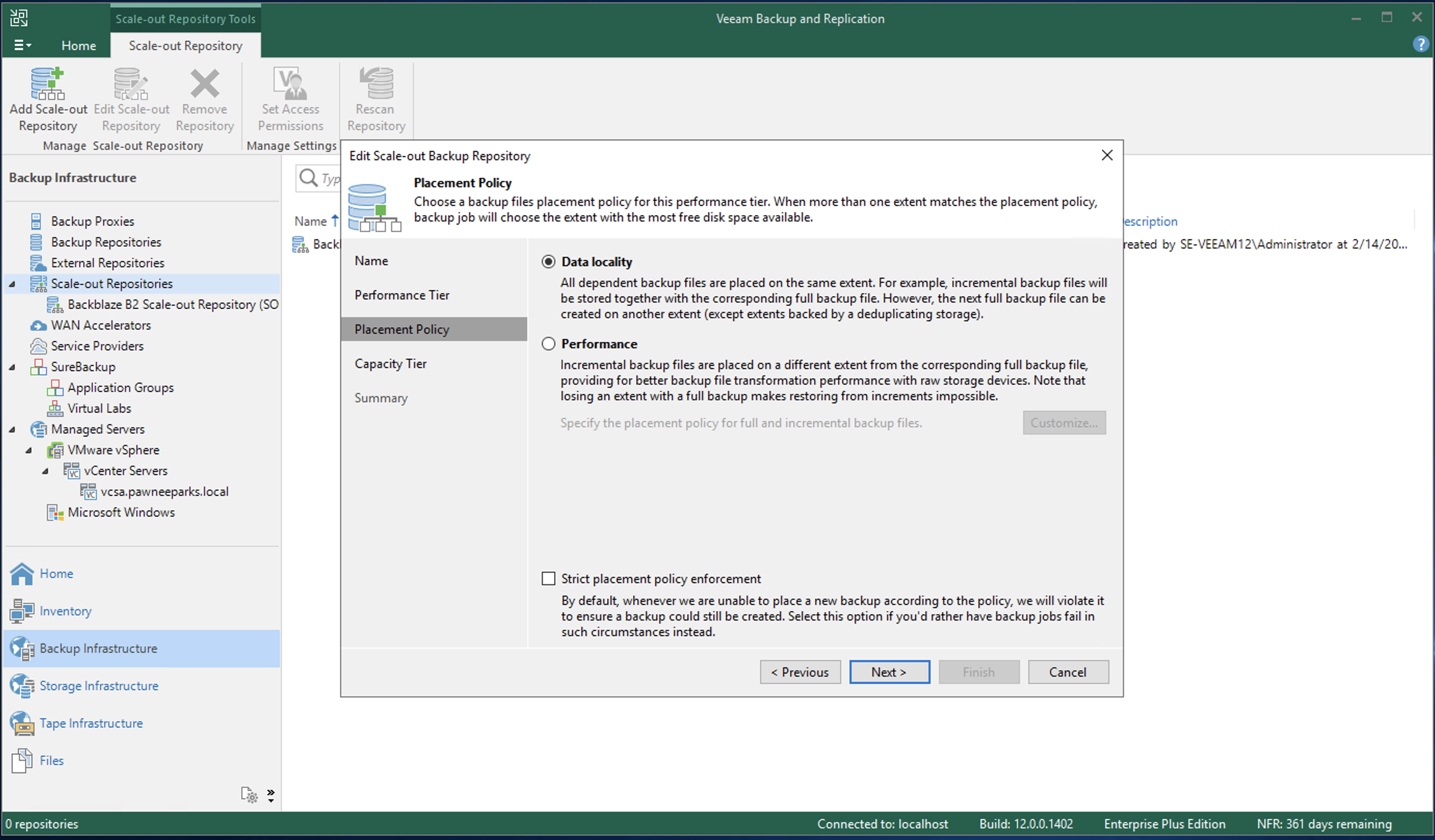
Task: Switch to Scale-out Repository ribbon tab
Action: [185, 45]
